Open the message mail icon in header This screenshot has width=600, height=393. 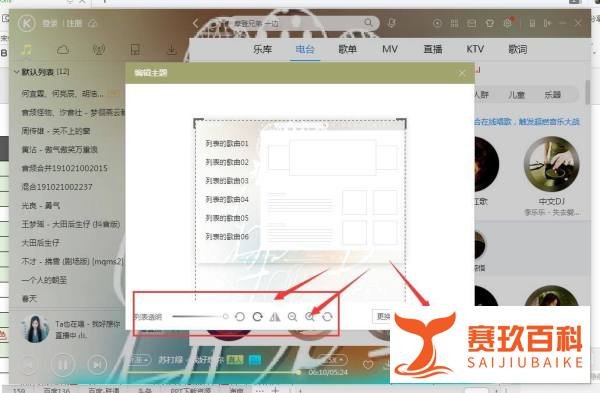click(x=472, y=23)
